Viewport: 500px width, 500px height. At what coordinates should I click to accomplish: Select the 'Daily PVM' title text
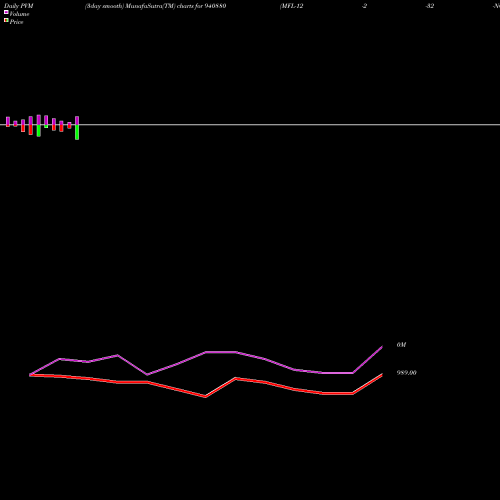click(x=19, y=6)
